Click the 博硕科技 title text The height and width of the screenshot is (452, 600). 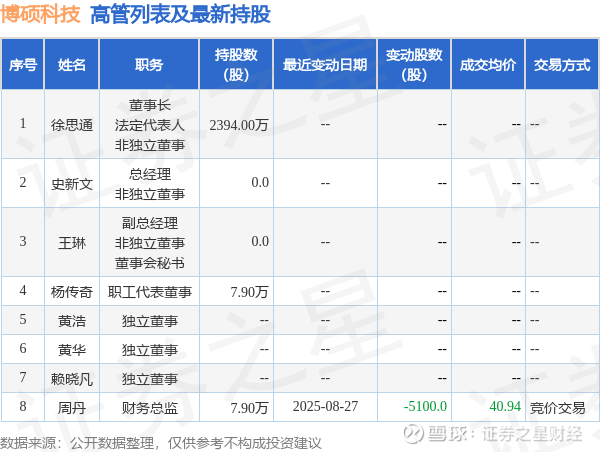pyautogui.click(x=41, y=14)
